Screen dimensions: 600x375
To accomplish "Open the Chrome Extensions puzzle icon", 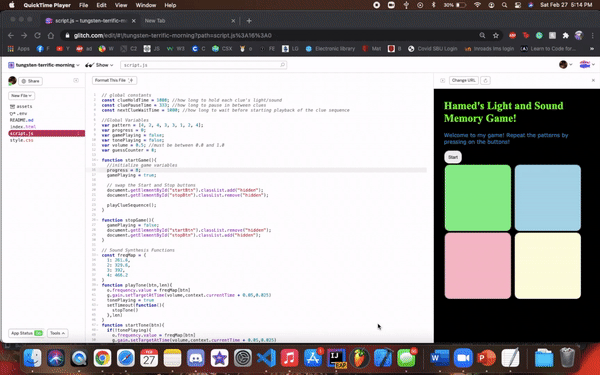I will pos(566,35).
